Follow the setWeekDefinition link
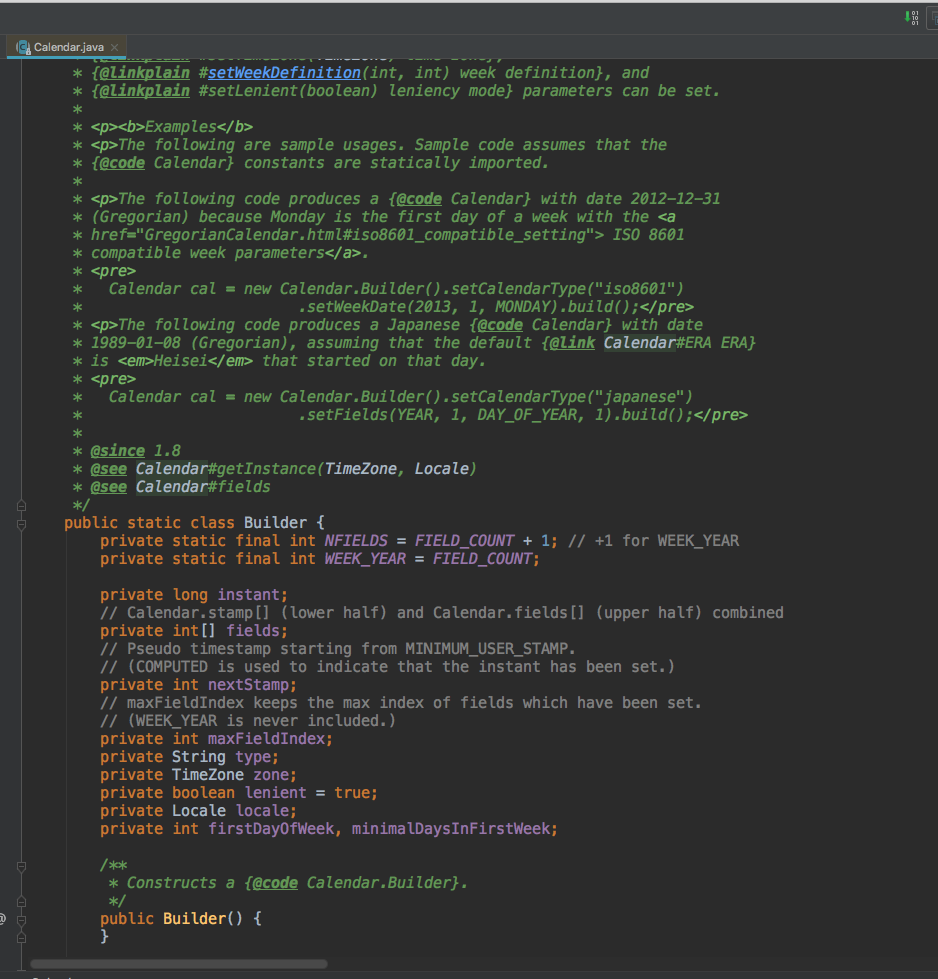This screenshot has height=979, width=938. (x=284, y=73)
